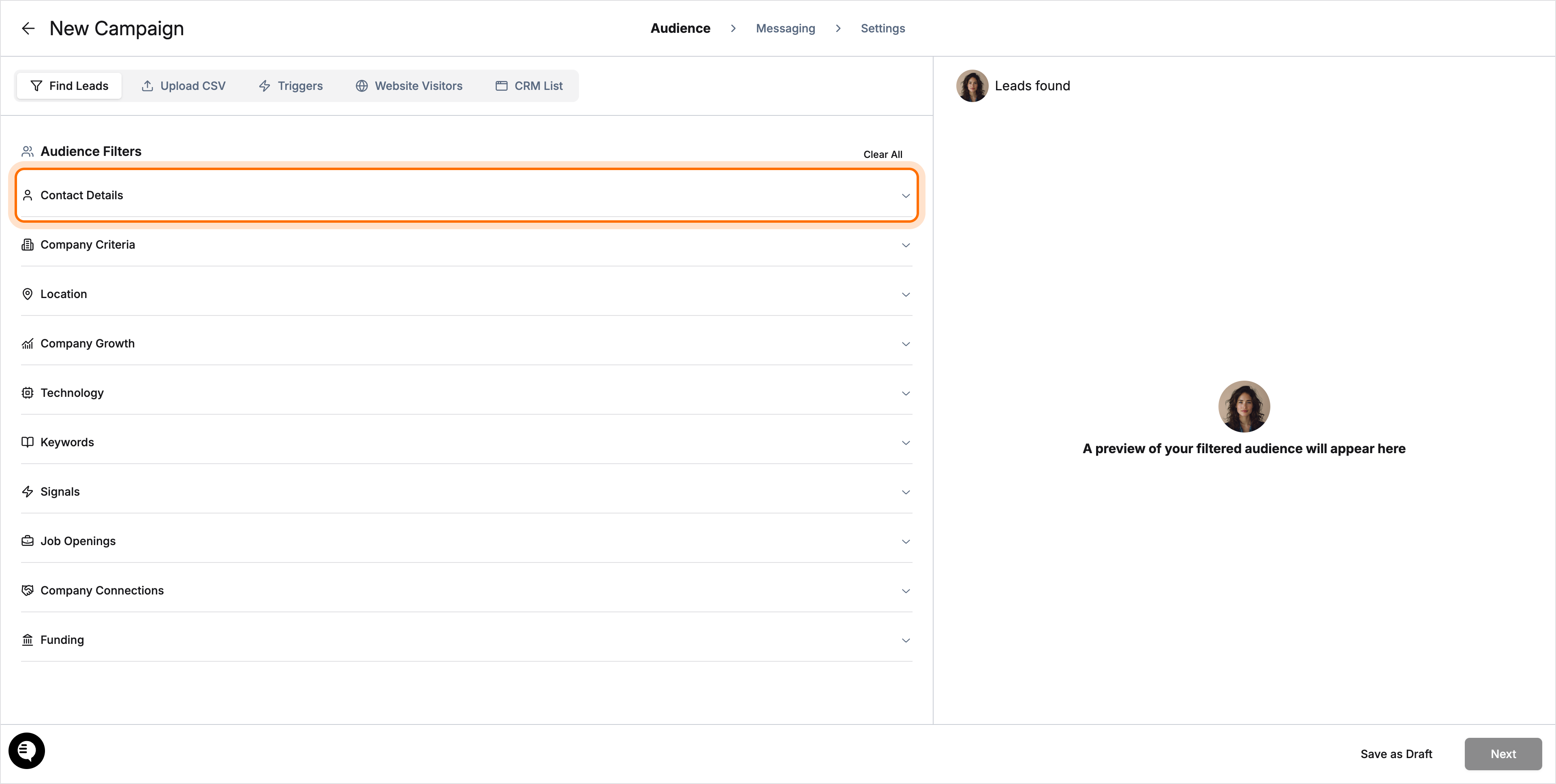The image size is (1556, 784).
Task: Click Clear All filters
Action: click(x=883, y=155)
